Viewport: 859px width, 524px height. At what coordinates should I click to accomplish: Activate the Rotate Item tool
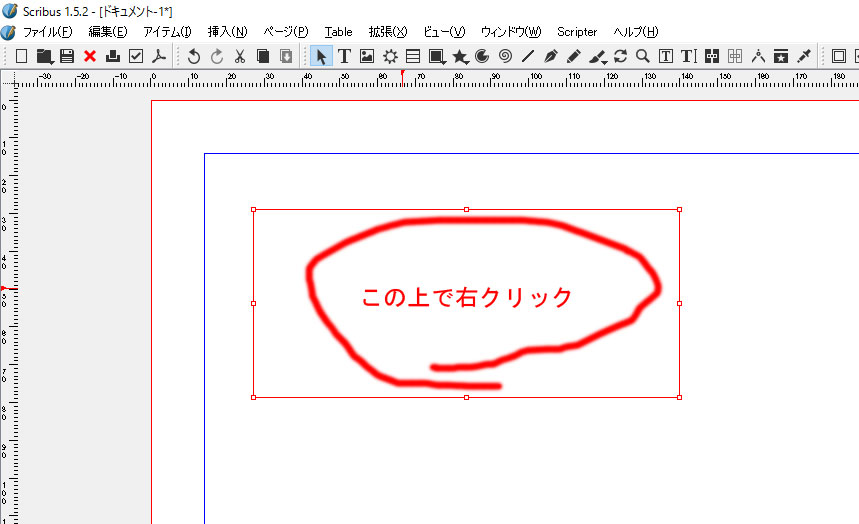click(620, 56)
